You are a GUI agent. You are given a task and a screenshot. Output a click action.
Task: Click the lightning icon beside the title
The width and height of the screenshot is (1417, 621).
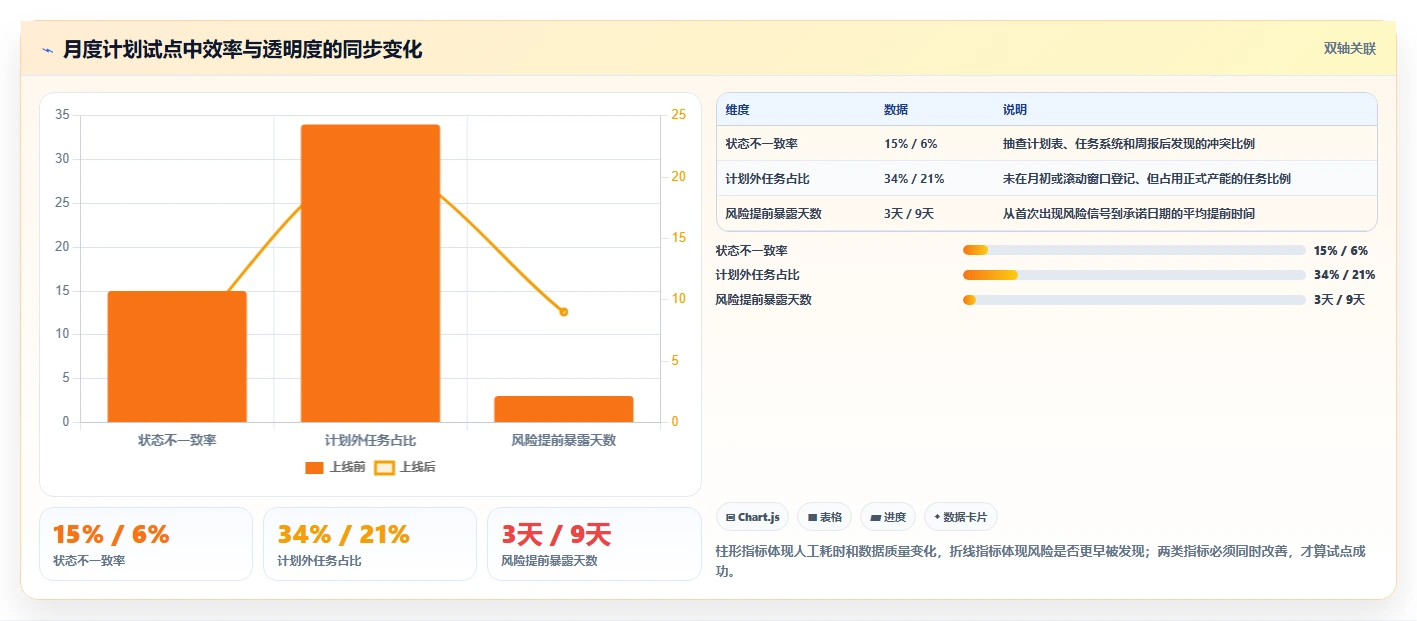point(48,49)
